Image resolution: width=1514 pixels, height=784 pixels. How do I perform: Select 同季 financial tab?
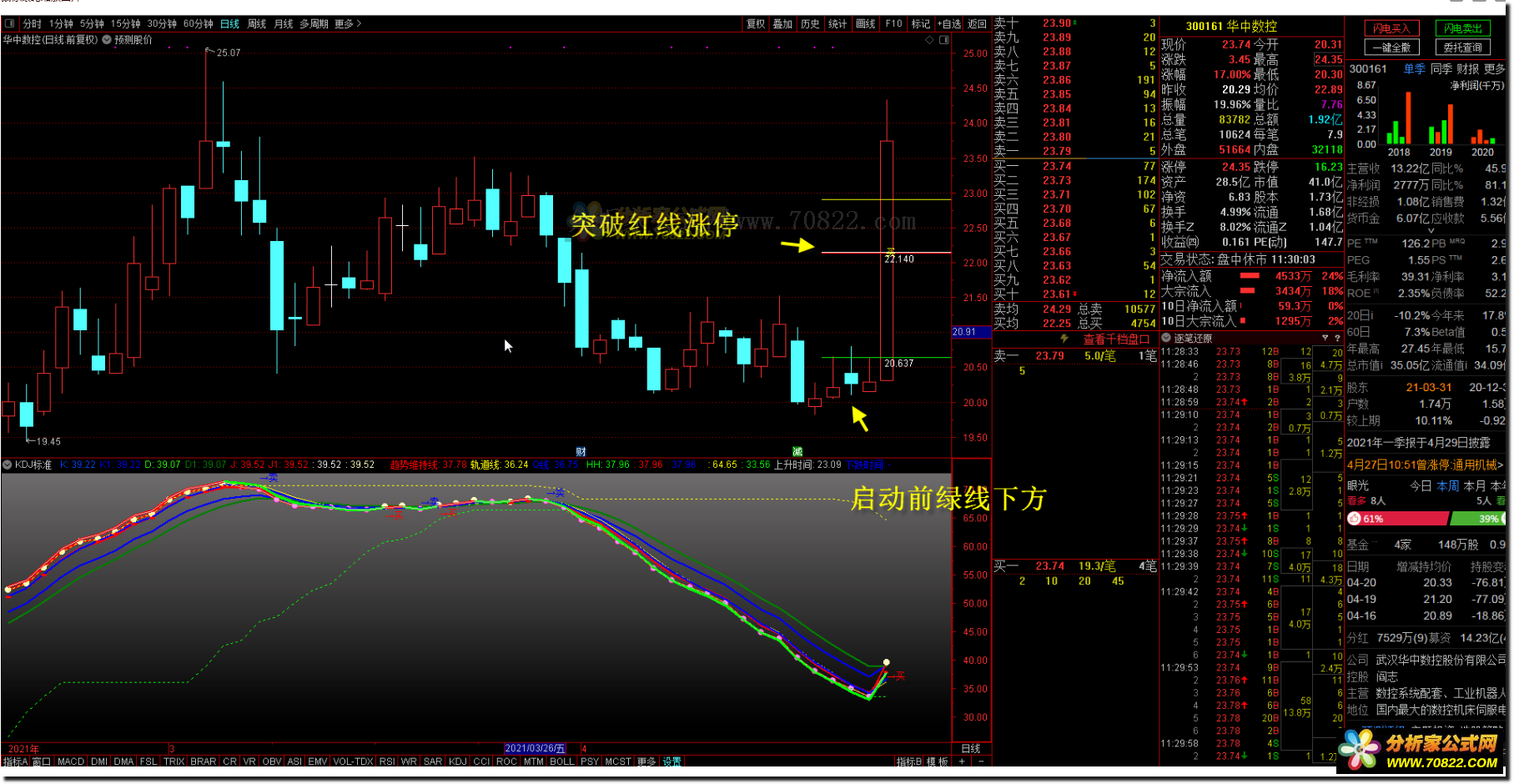[1441, 69]
